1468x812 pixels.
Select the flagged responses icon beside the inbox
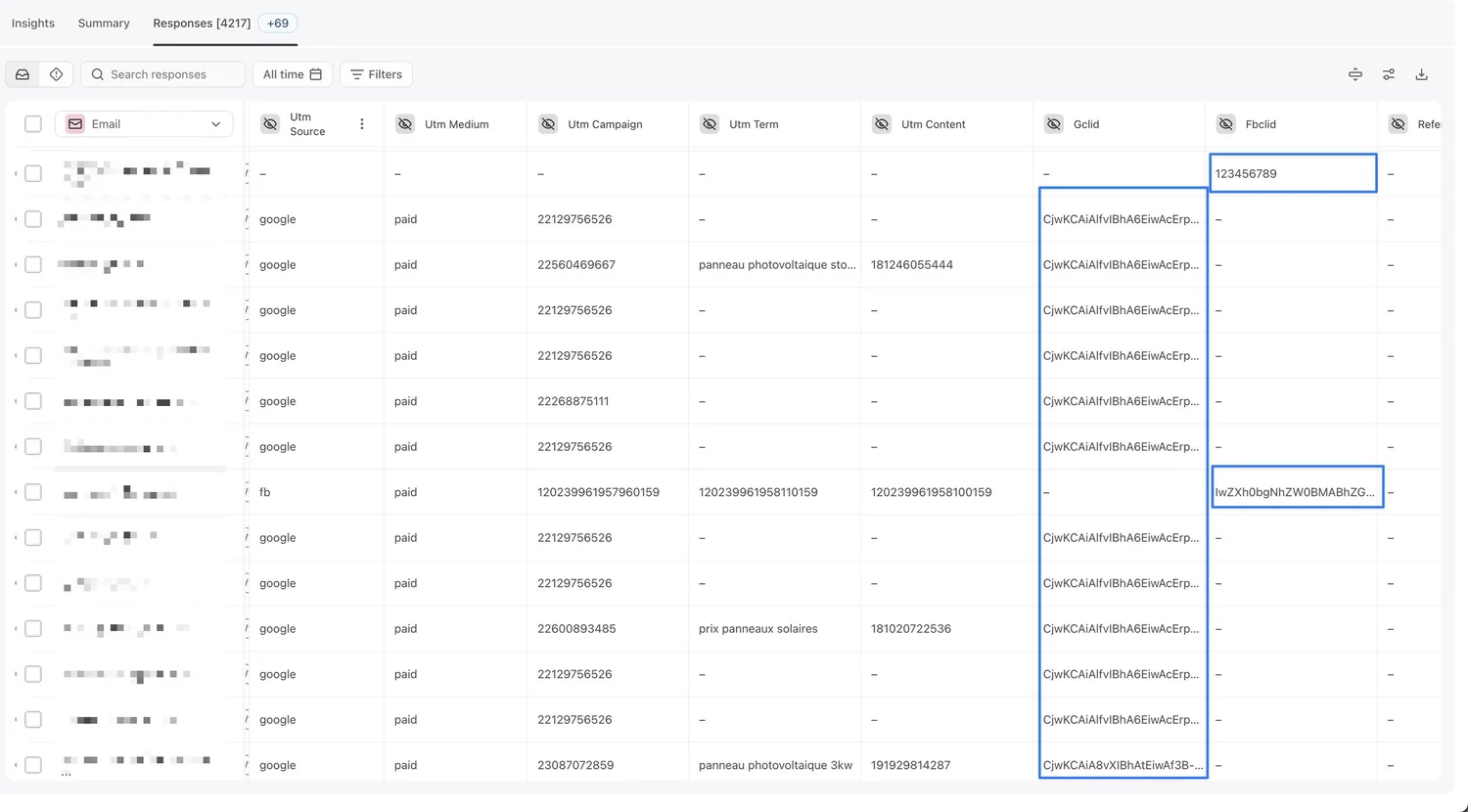[x=56, y=73]
